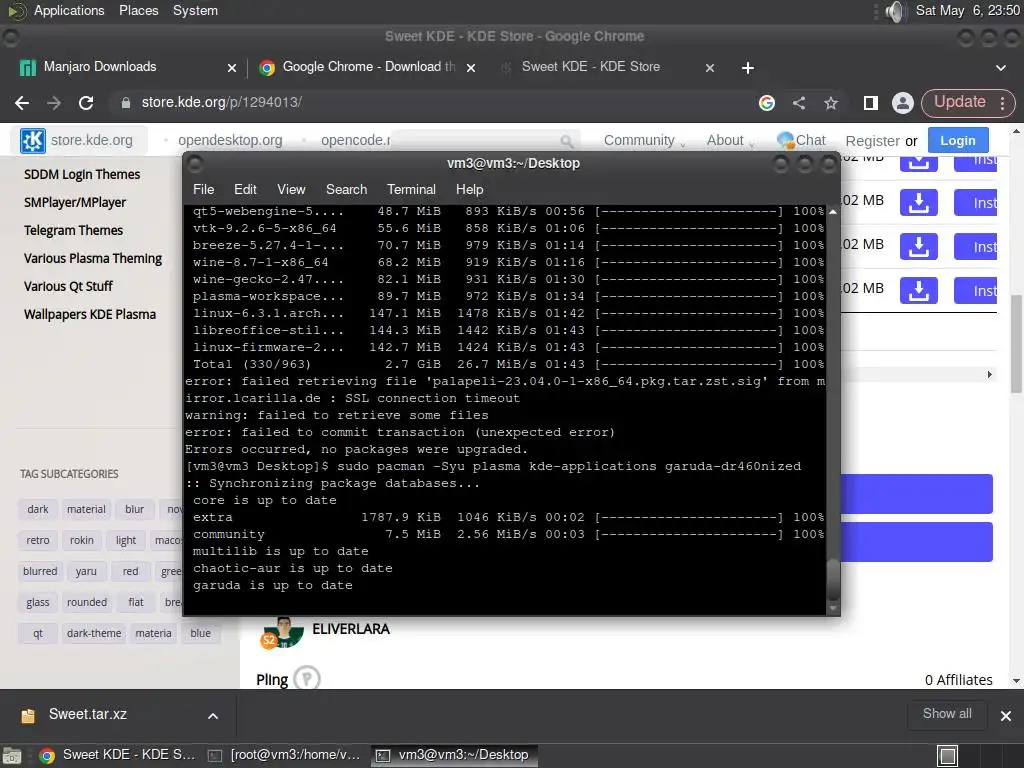
Task: Bookmark this page with the star icon
Action: click(831, 103)
